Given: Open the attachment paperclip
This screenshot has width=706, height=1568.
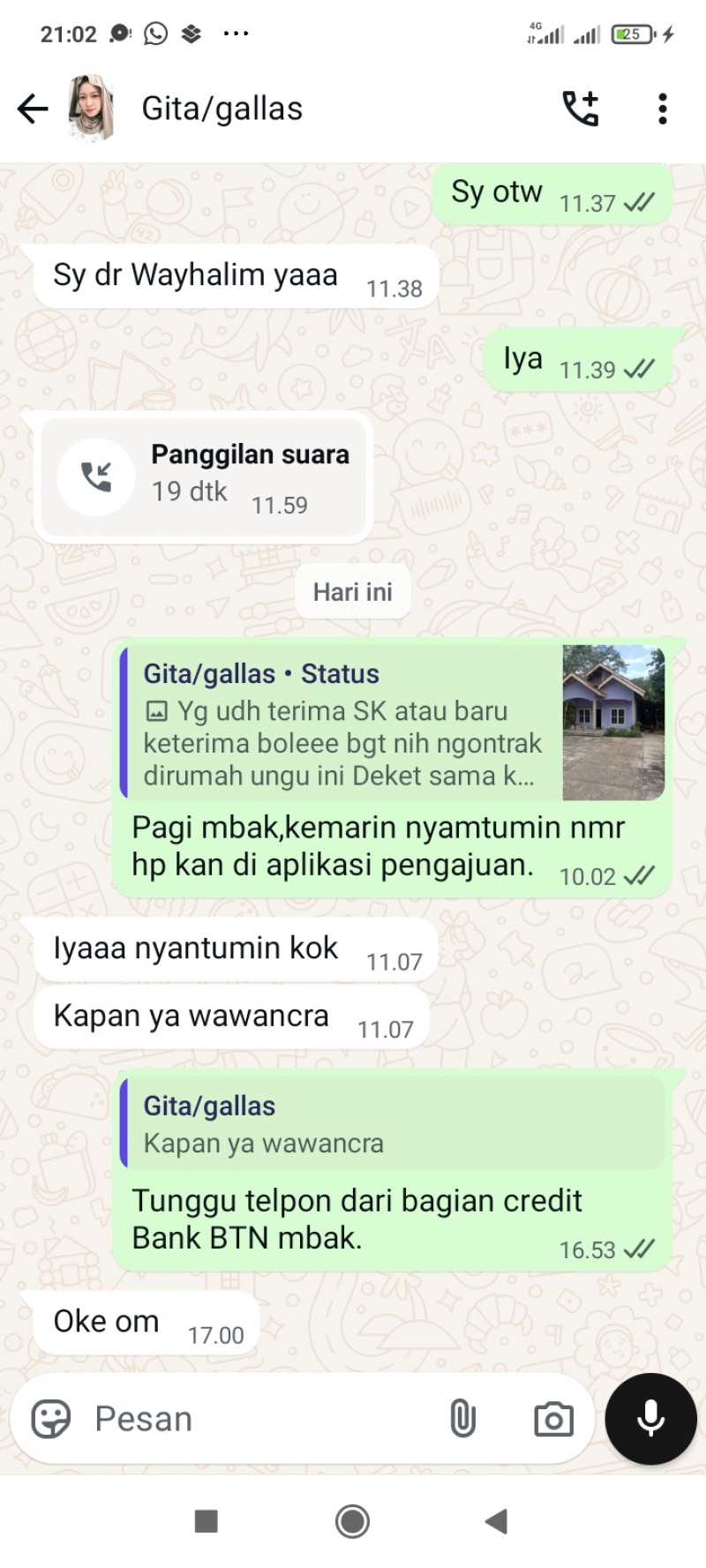Looking at the screenshot, I should click(462, 1419).
